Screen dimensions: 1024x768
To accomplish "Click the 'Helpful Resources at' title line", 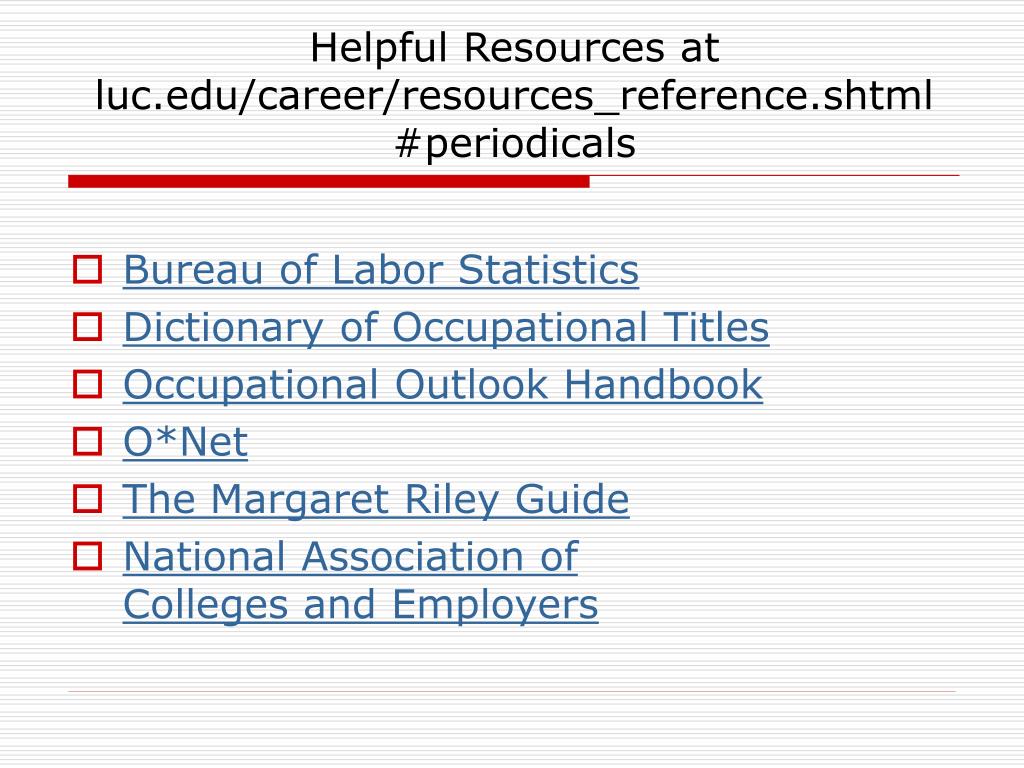I will [515, 48].
